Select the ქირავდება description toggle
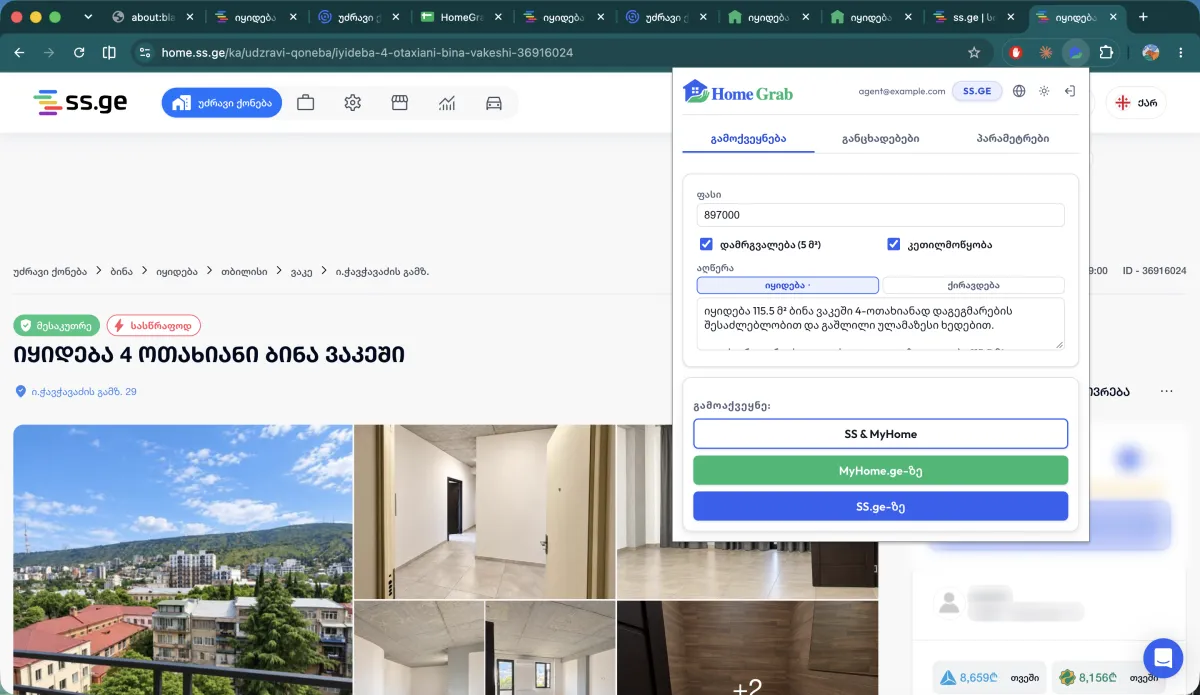 pos(973,285)
